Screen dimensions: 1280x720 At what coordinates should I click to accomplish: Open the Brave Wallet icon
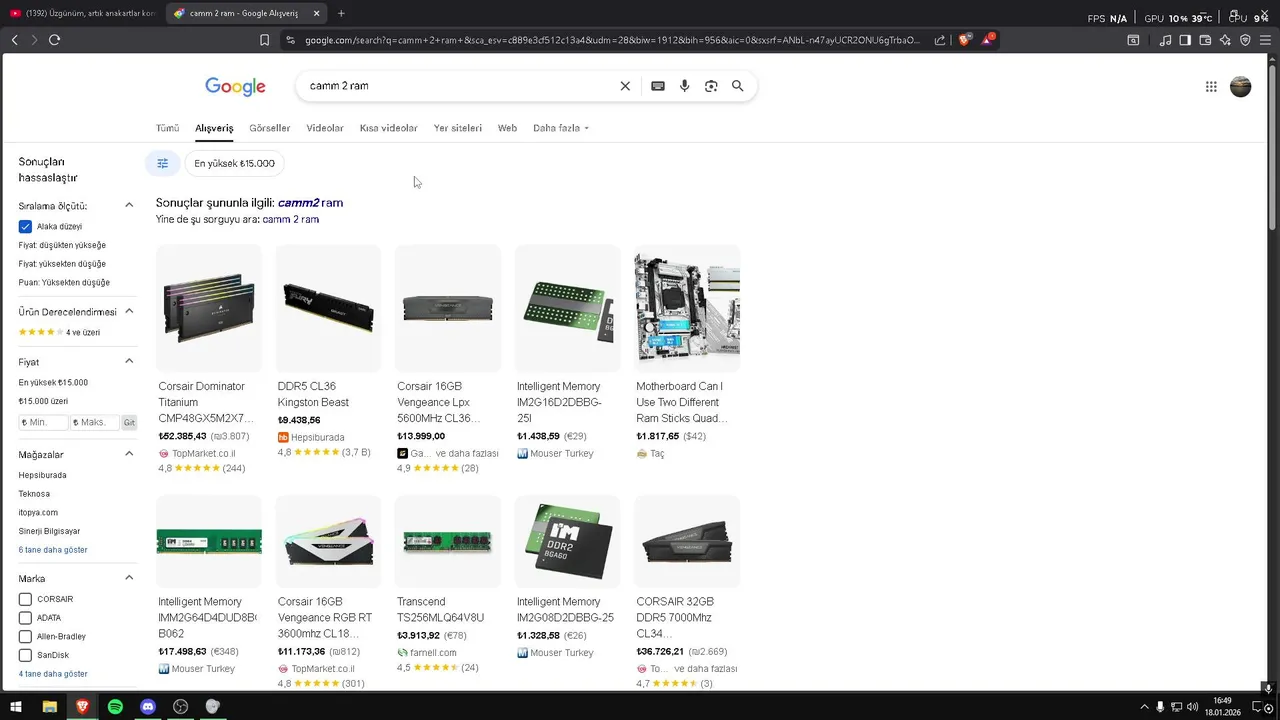(1205, 40)
